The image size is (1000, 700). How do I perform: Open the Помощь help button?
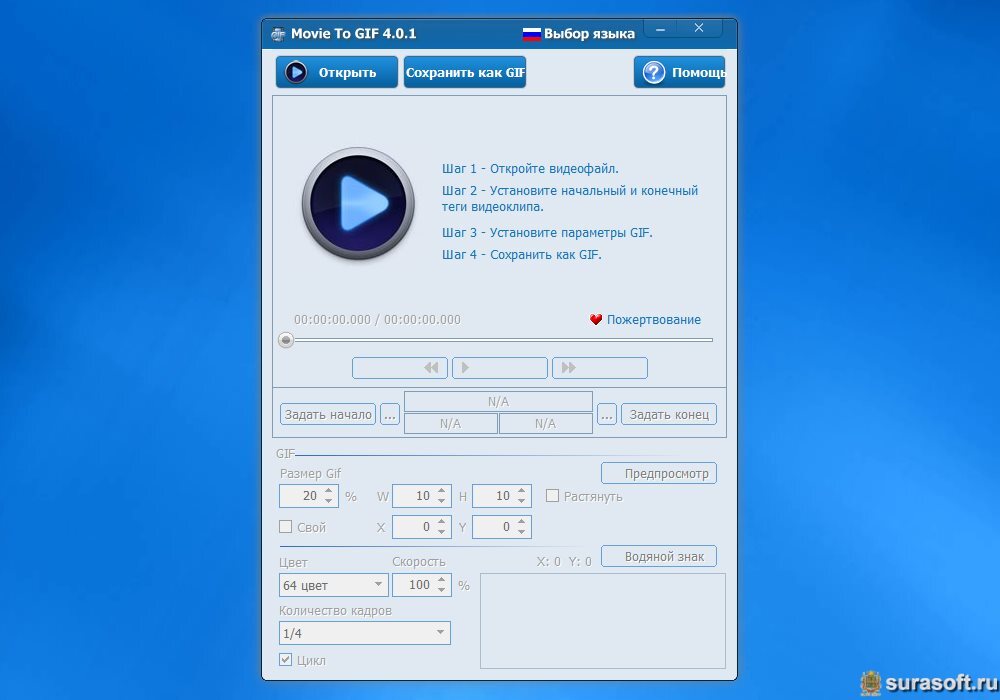[x=680, y=72]
